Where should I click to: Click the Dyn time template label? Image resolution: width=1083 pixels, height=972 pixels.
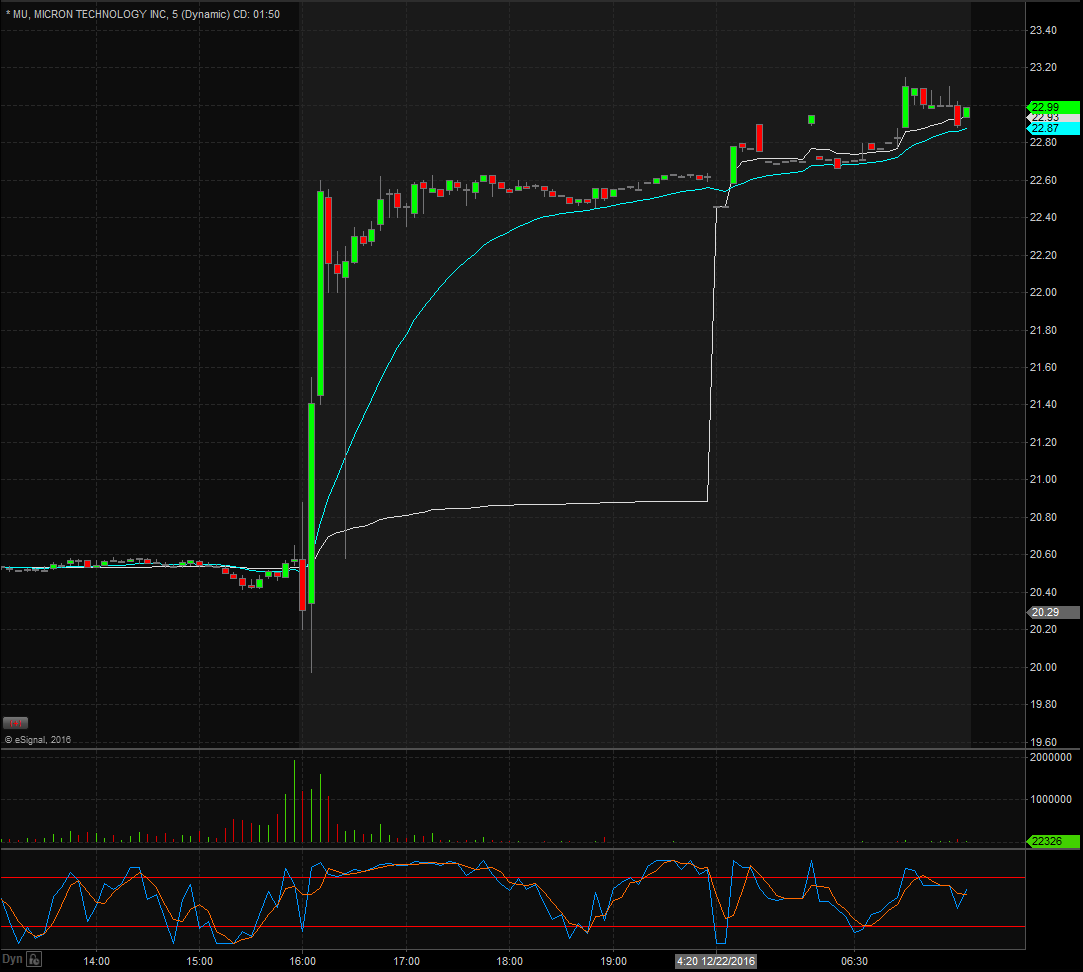coord(12,960)
